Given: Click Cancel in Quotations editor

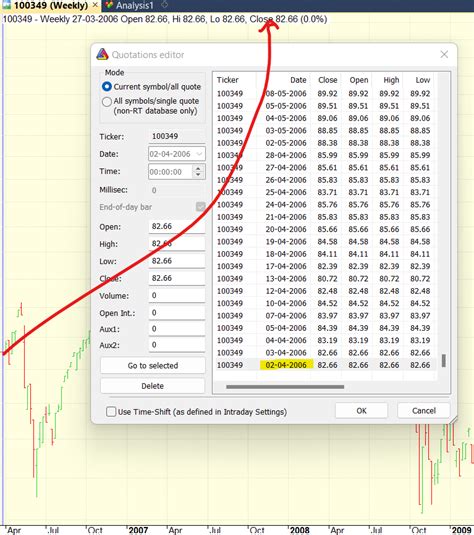Looking at the screenshot, I should pyautogui.click(x=424, y=410).
